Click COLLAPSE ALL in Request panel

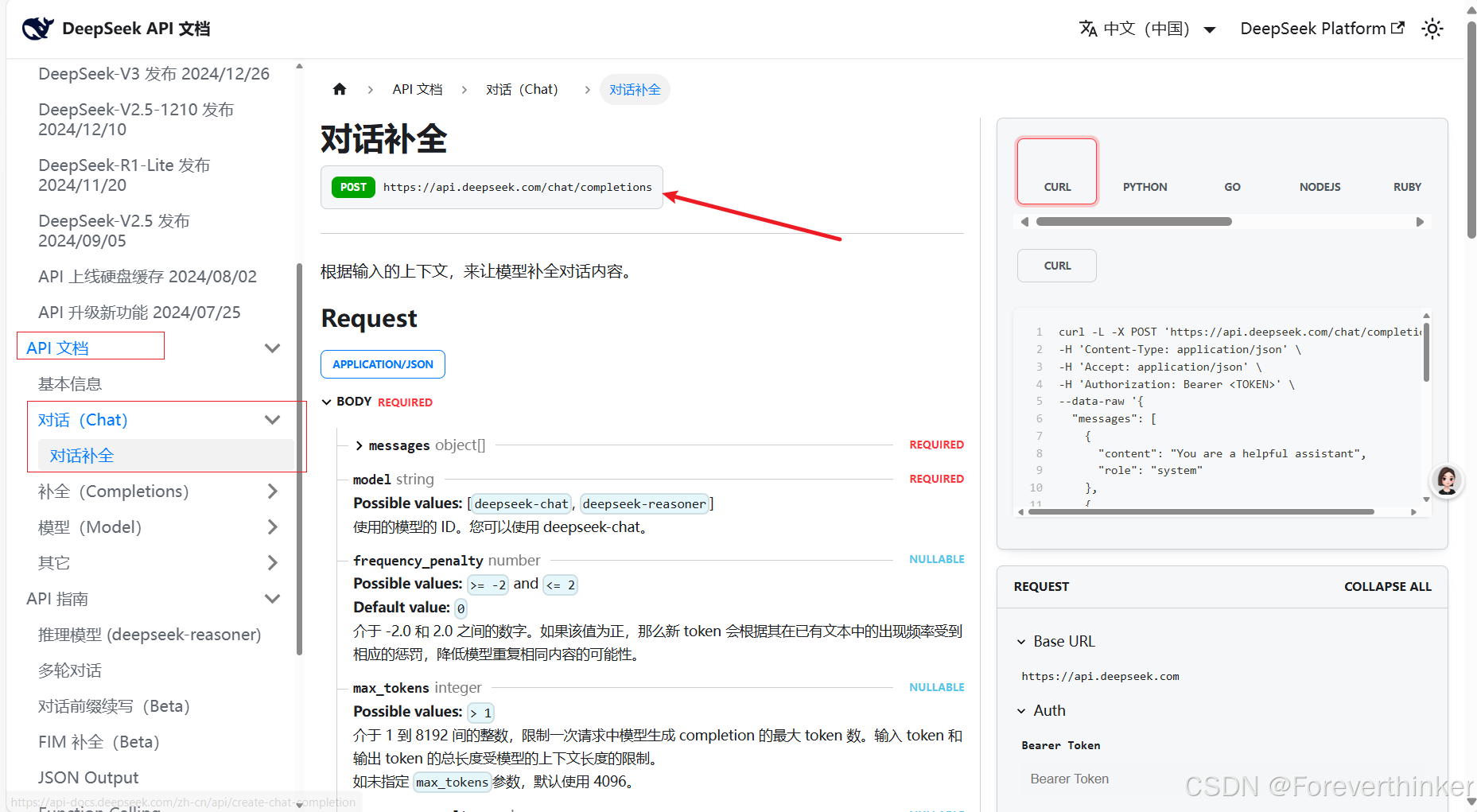[1387, 586]
